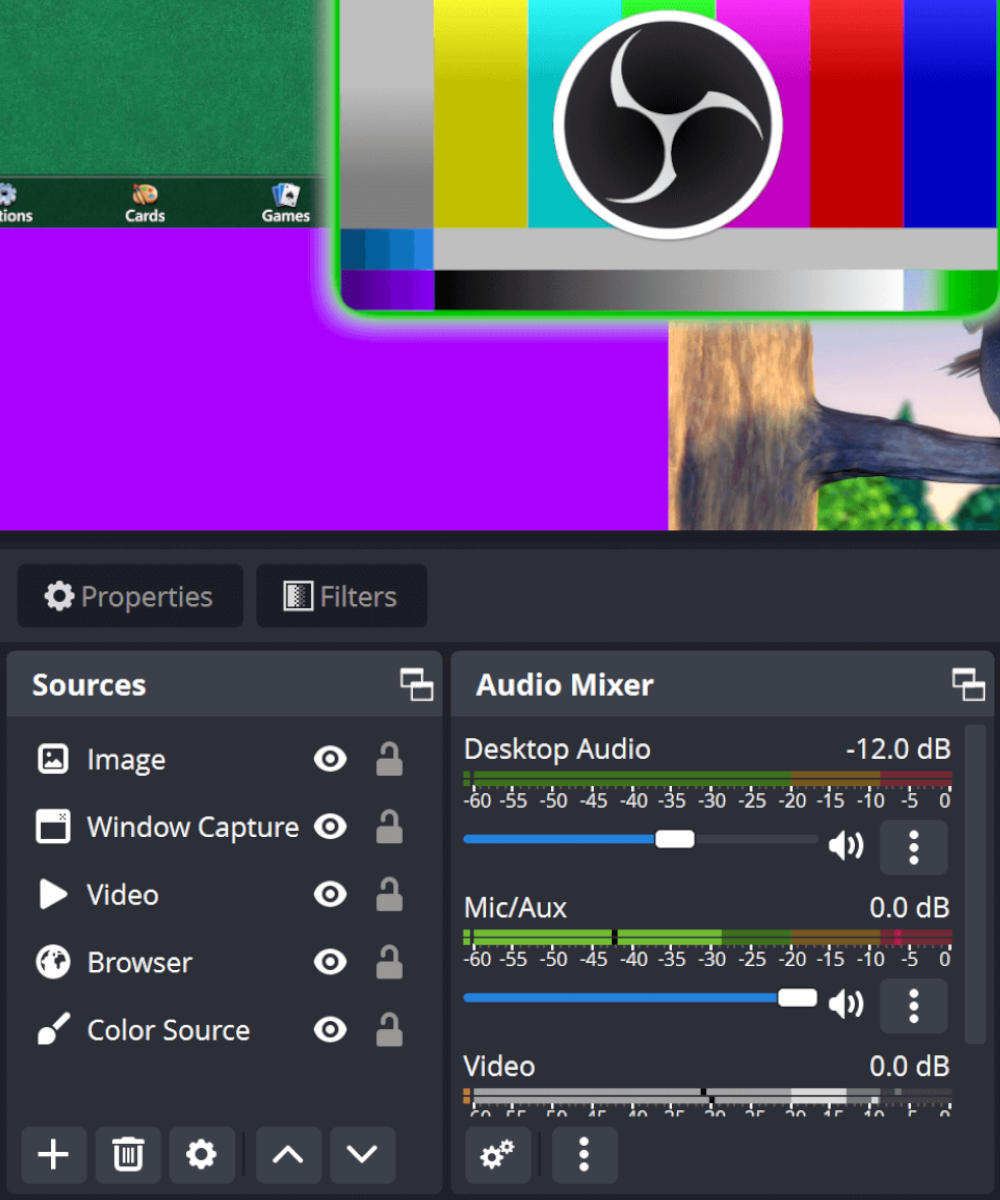Lock the Video source
This screenshot has width=1000, height=1200.
coord(389,895)
